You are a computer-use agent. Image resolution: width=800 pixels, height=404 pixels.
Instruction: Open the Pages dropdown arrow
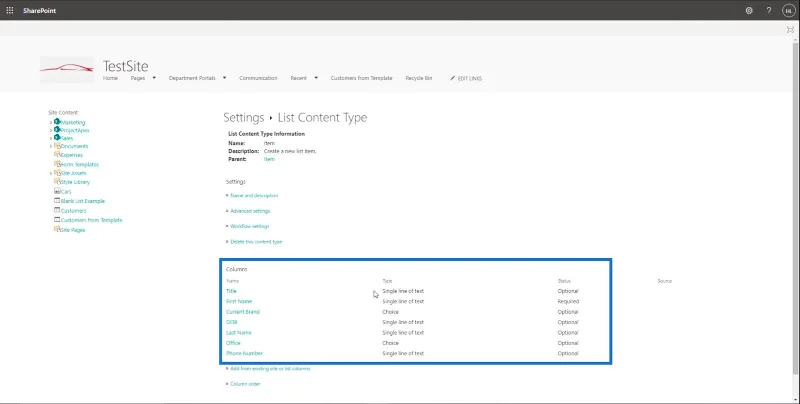pos(154,78)
